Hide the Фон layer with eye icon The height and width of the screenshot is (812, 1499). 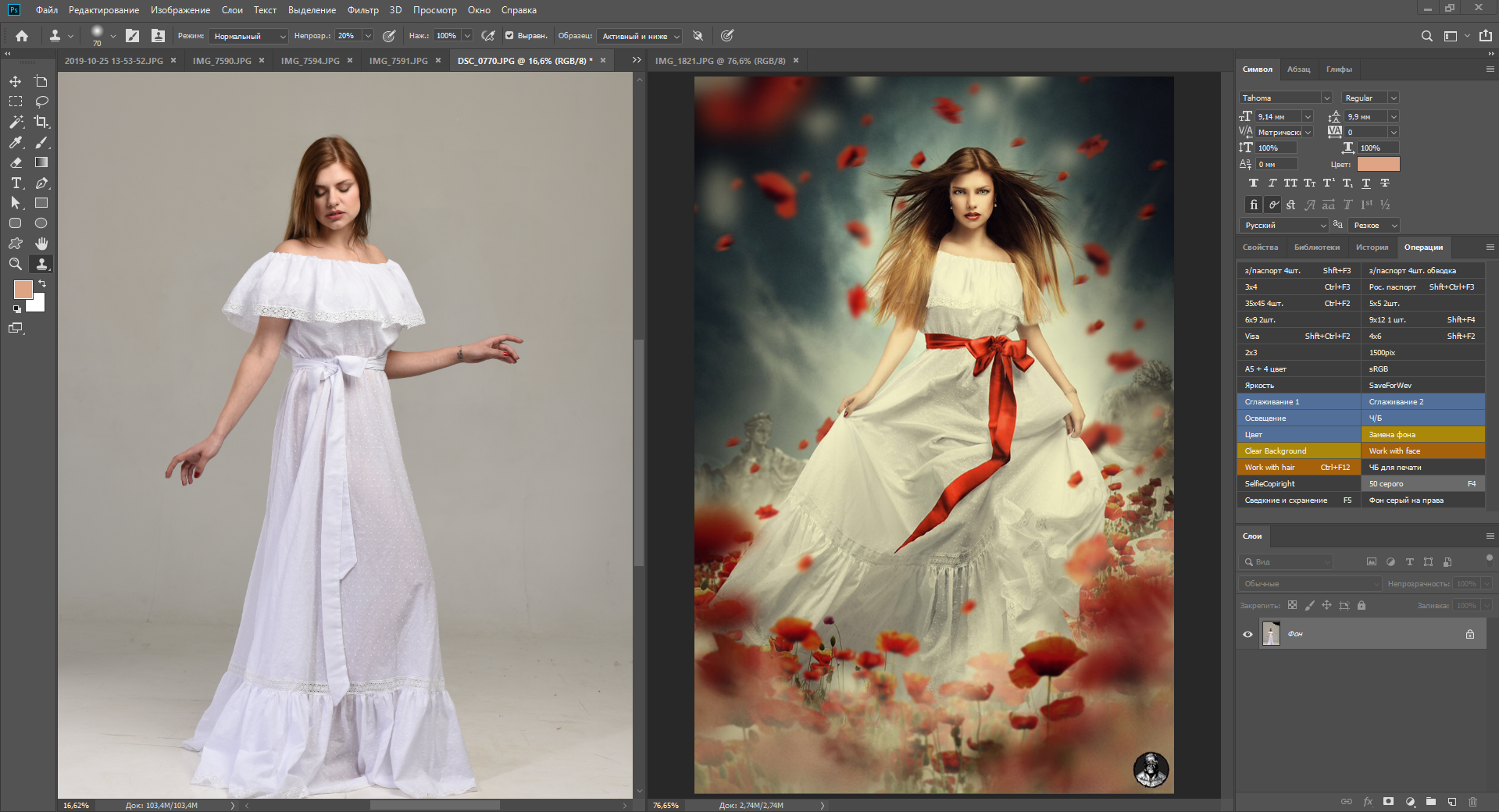pos(1247,634)
